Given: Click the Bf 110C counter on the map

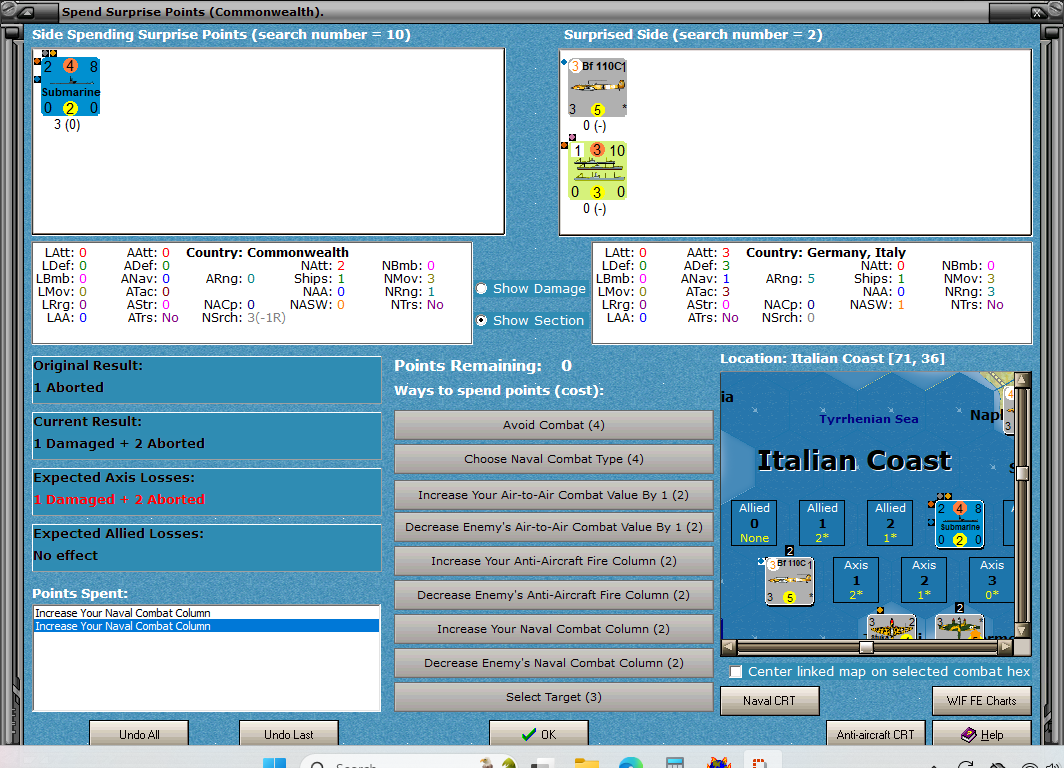Looking at the screenshot, I should (789, 581).
